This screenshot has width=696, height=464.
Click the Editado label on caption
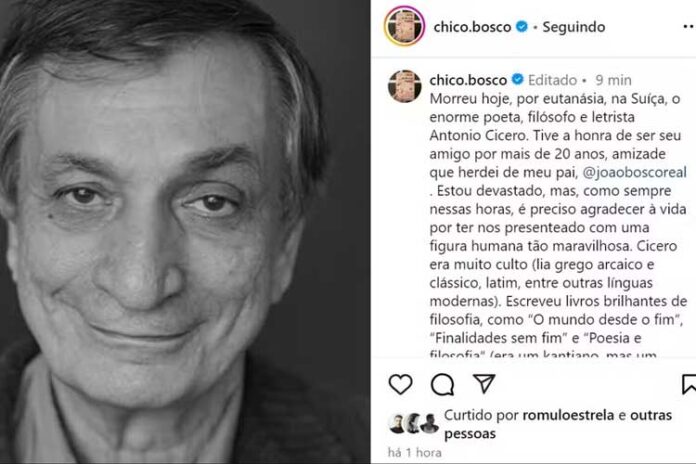point(552,80)
